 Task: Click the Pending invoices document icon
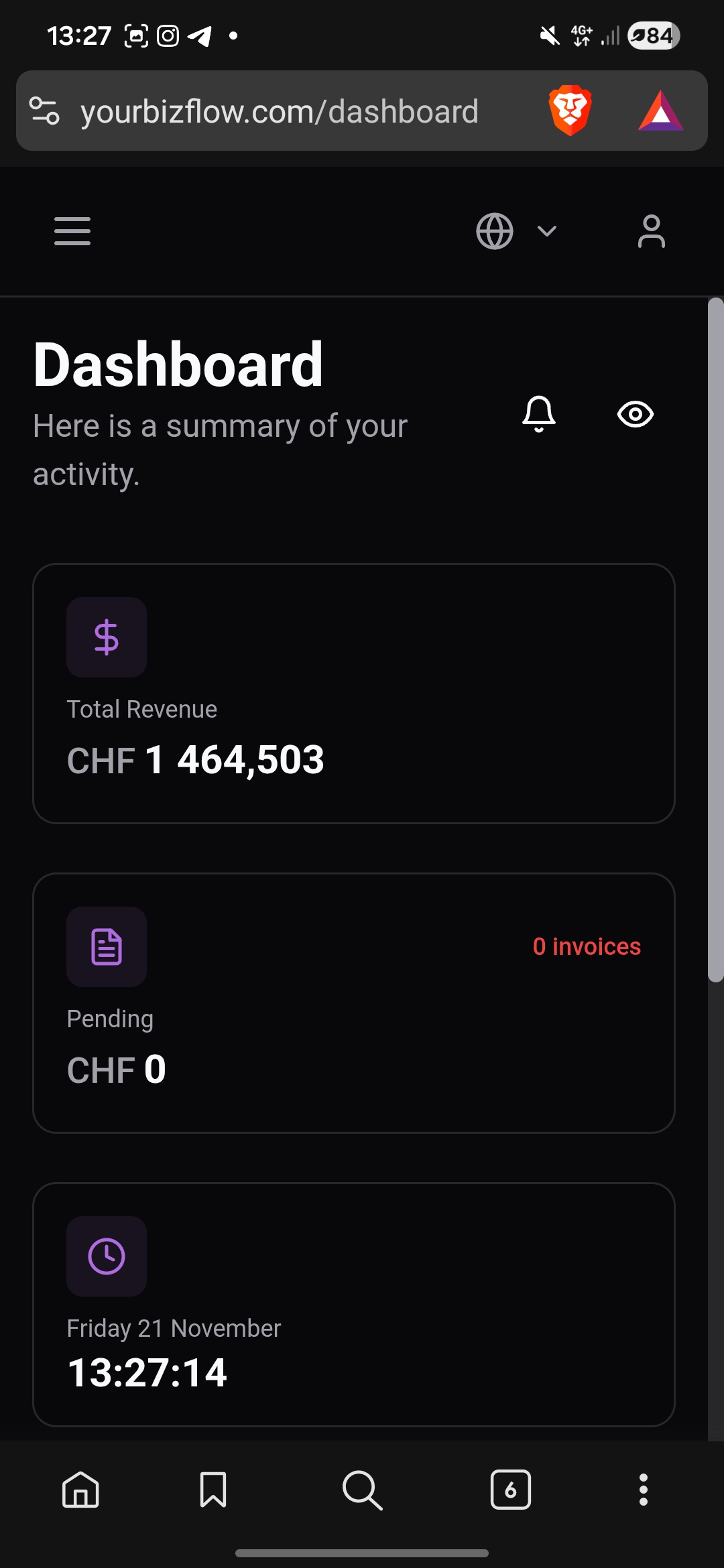point(107,947)
